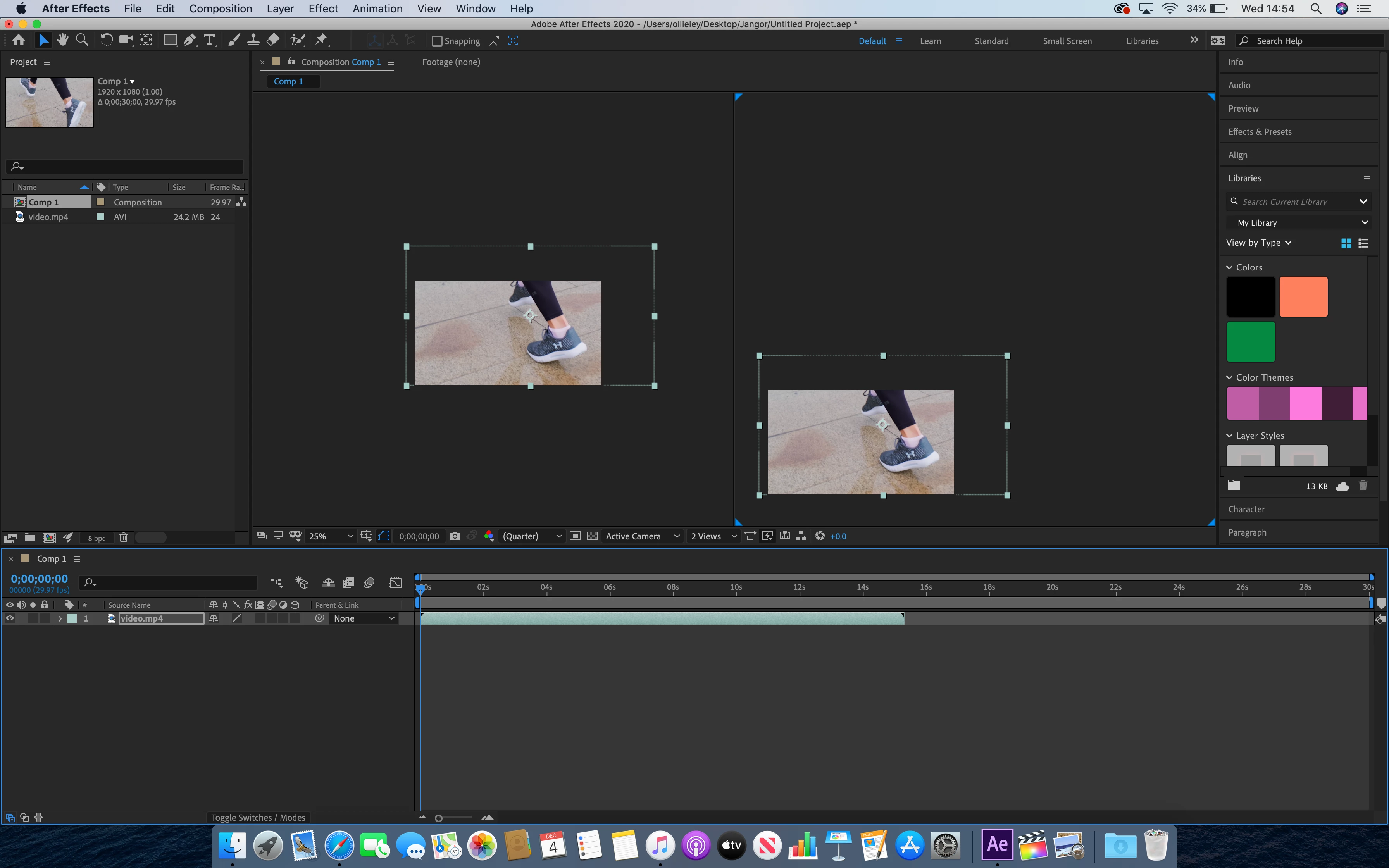Expand the video.mp4 layer properties
The height and width of the screenshot is (868, 1389).
click(x=60, y=618)
